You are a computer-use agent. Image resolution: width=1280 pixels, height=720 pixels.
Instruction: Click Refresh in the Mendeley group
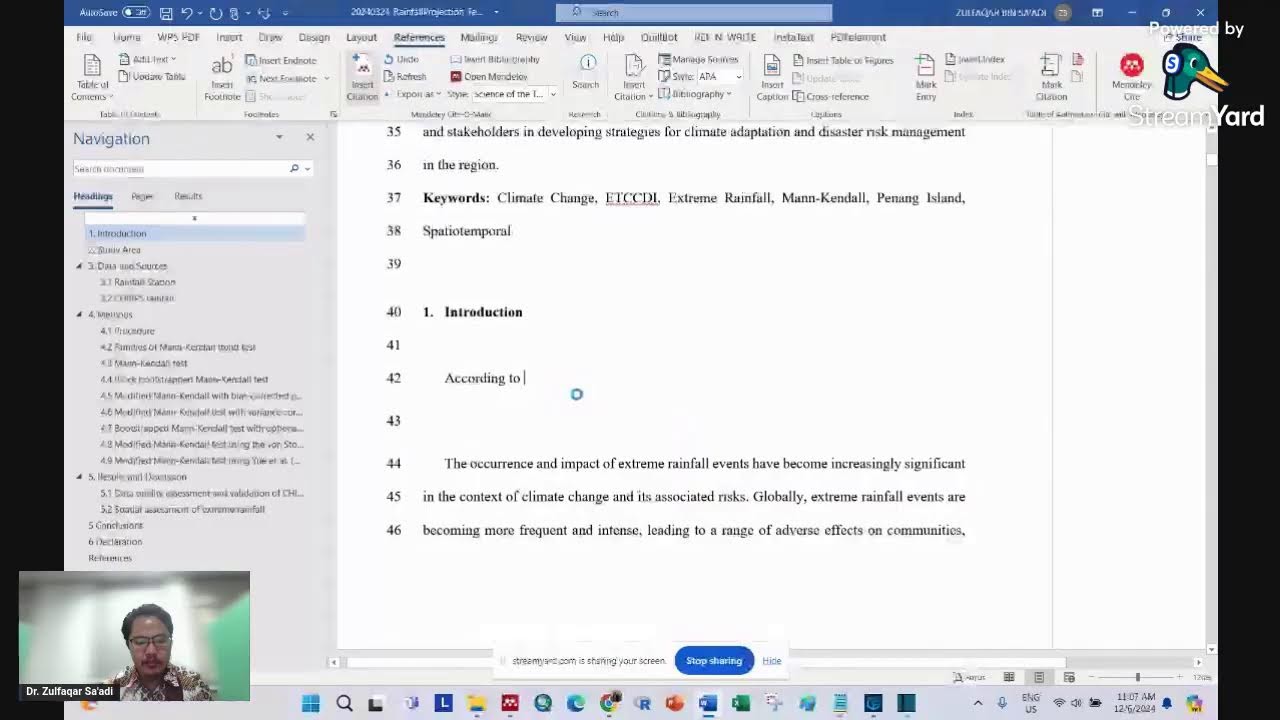(405, 76)
